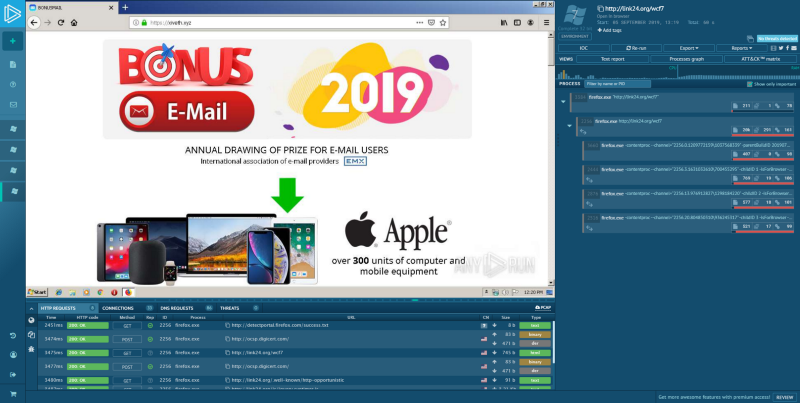Click the process filter input field
800x403 pixels.
pyautogui.click(x=617, y=84)
